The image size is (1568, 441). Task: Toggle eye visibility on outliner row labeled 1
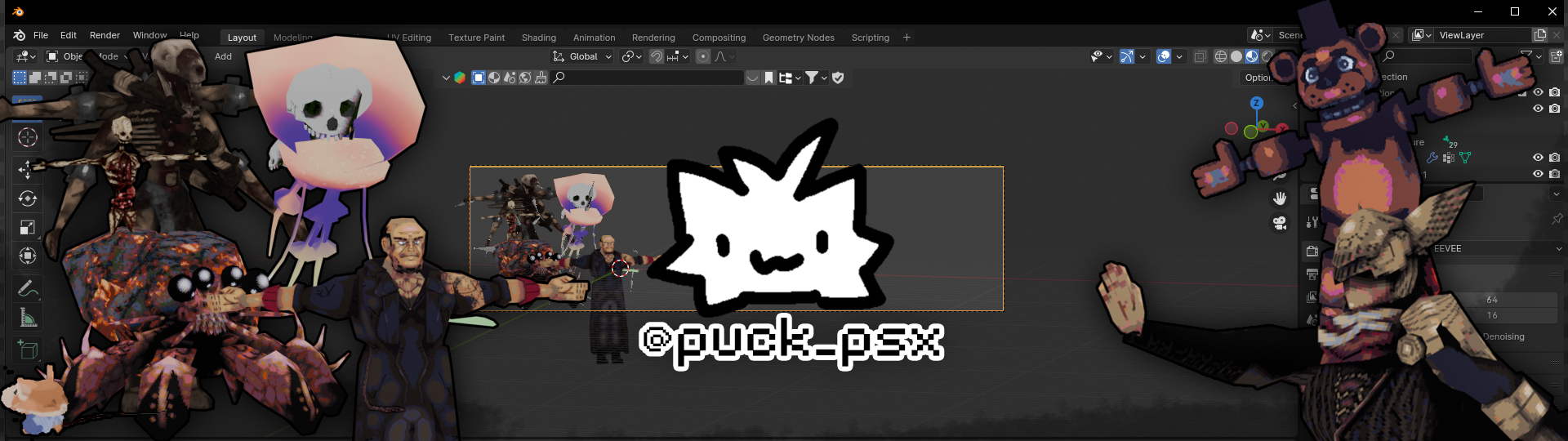1538,174
